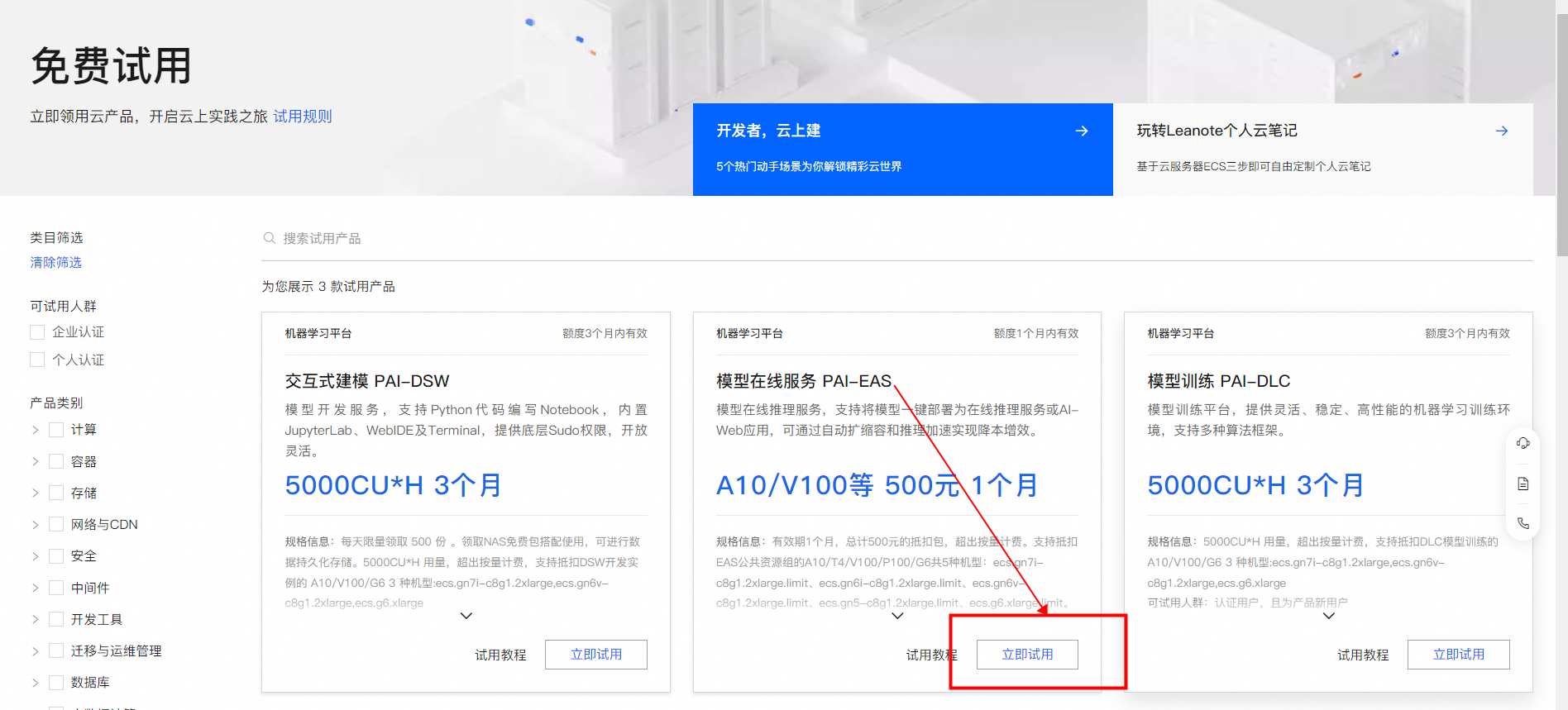
Task: Expand the 安全 category arrow
Action: tap(35, 556)
